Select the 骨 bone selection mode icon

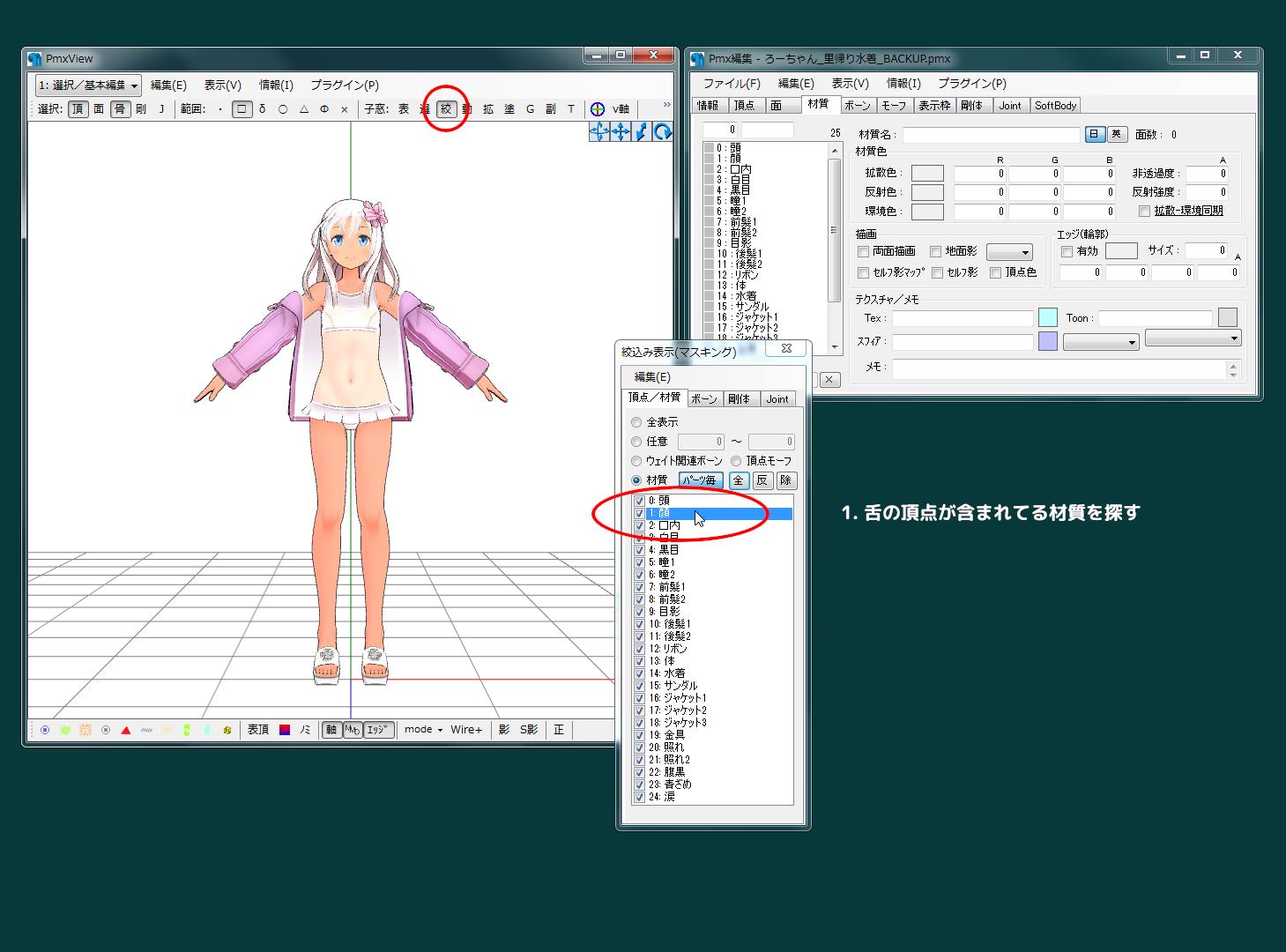pos(120,109)
